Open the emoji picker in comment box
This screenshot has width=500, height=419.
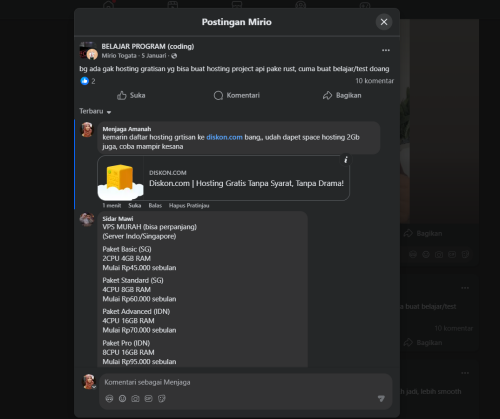tap(122, 399)
